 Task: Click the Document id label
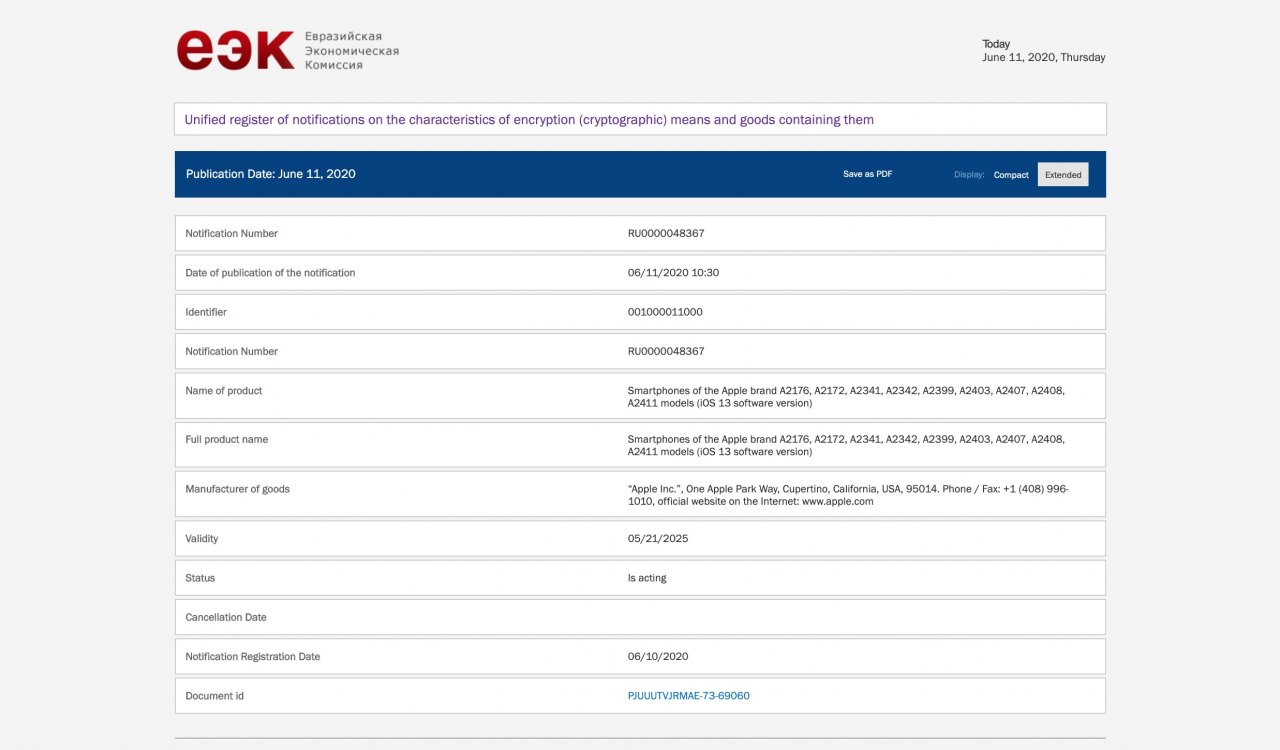215,696
